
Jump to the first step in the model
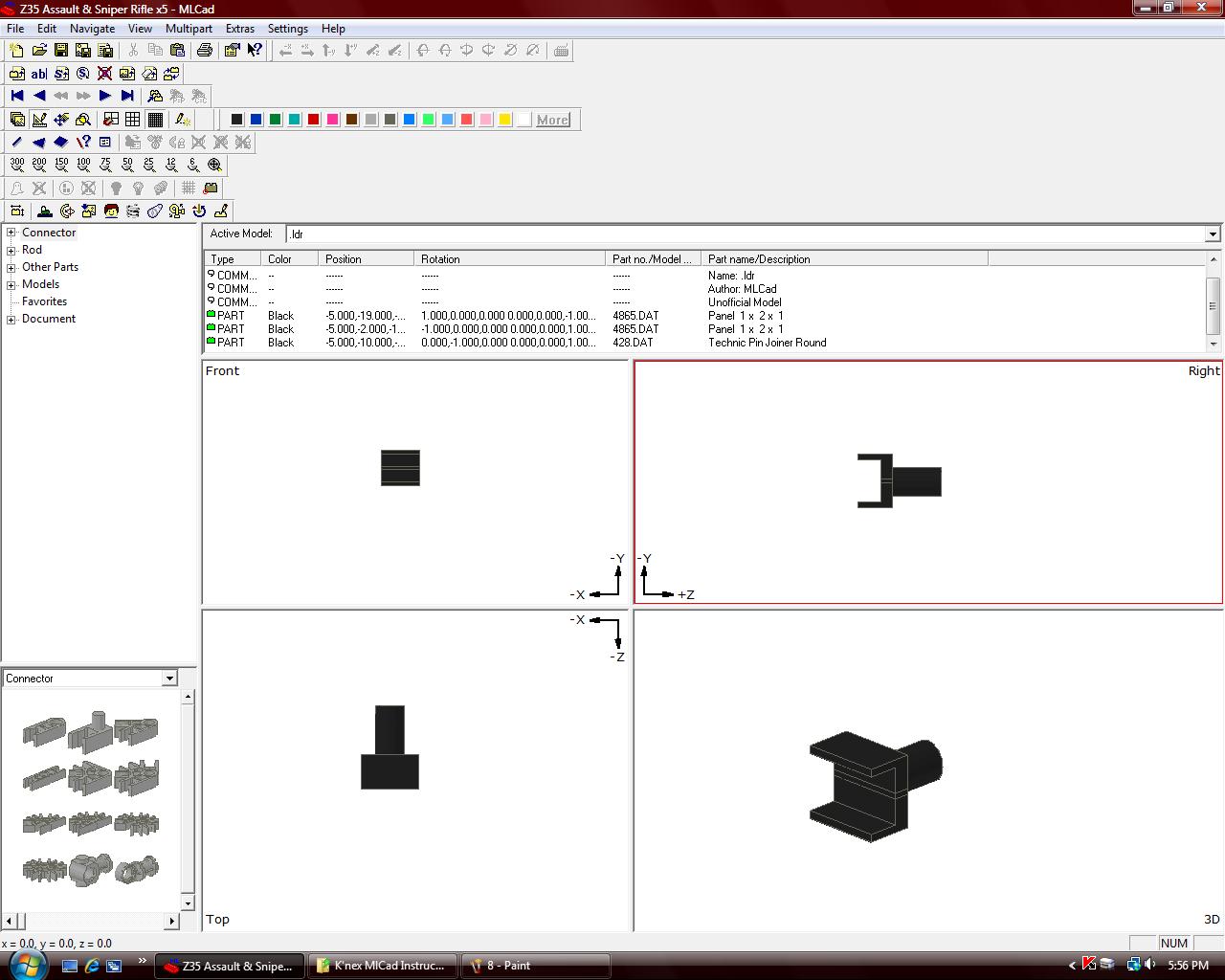tap(17, 96)
